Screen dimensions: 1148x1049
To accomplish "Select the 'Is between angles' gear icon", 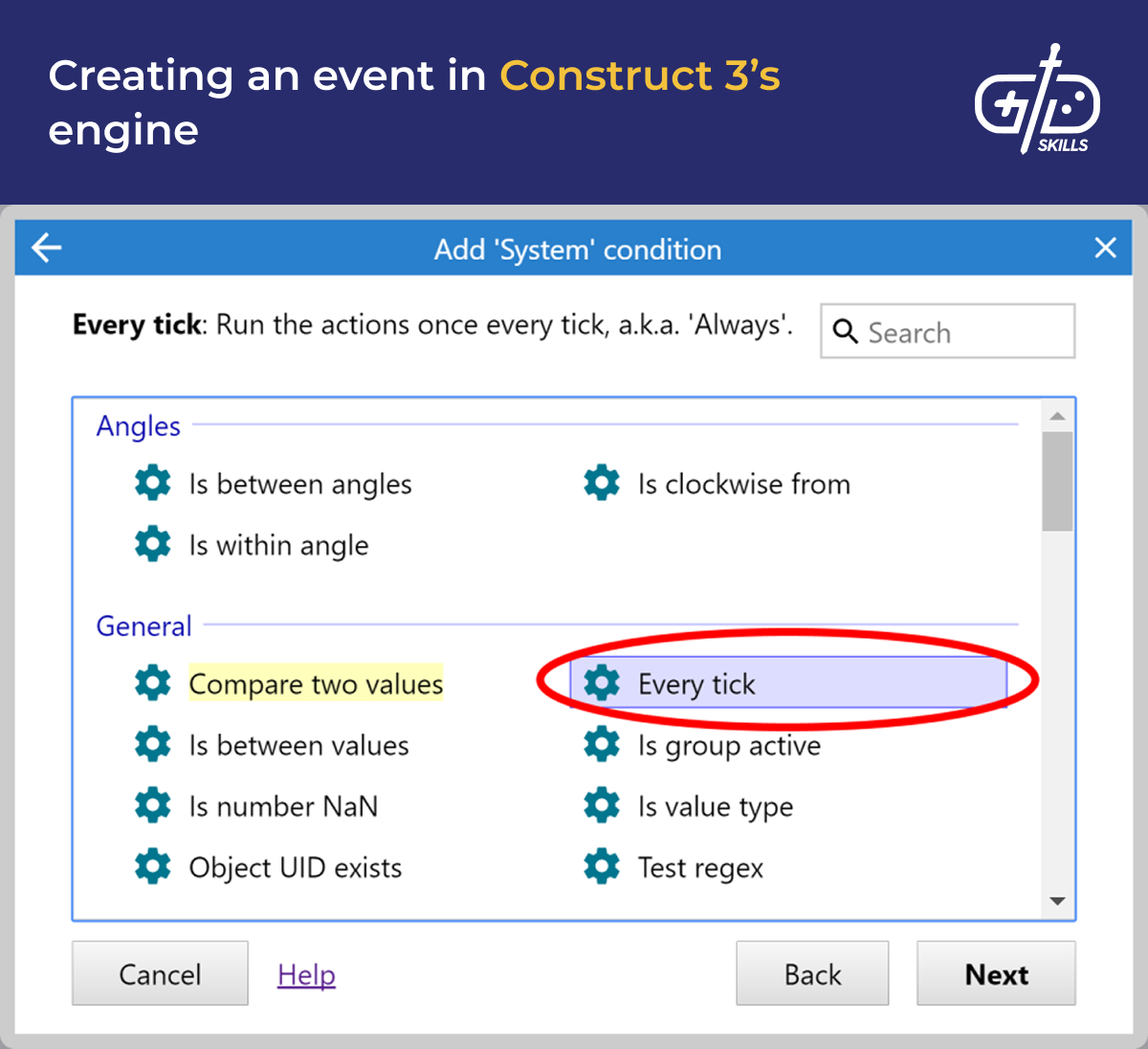I will click(x=153, y=483).
